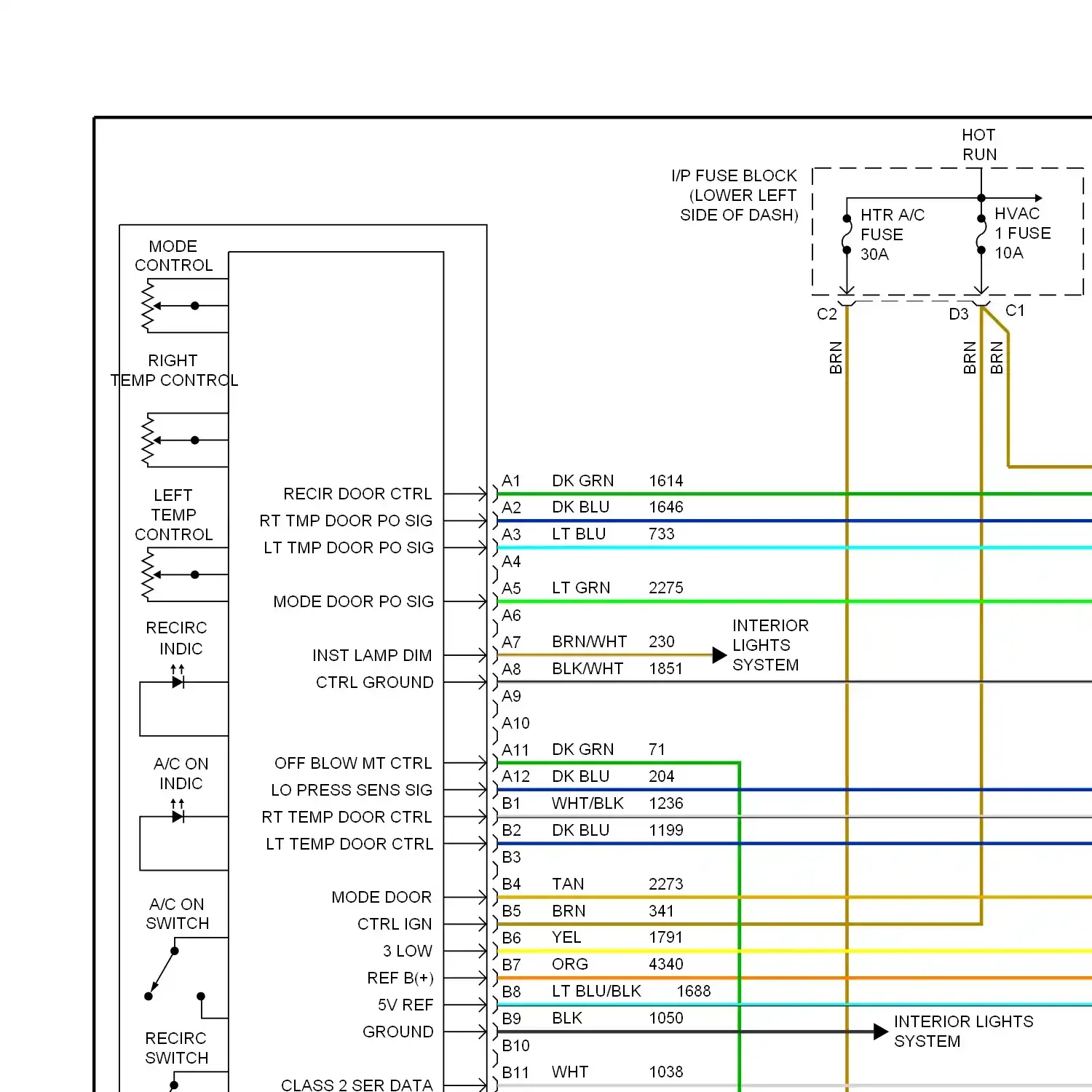Click arrowhead on BRN/WHT wire at A7
The width and height of the screenshot is (1092, 1092).
click(x=719, y=655)
